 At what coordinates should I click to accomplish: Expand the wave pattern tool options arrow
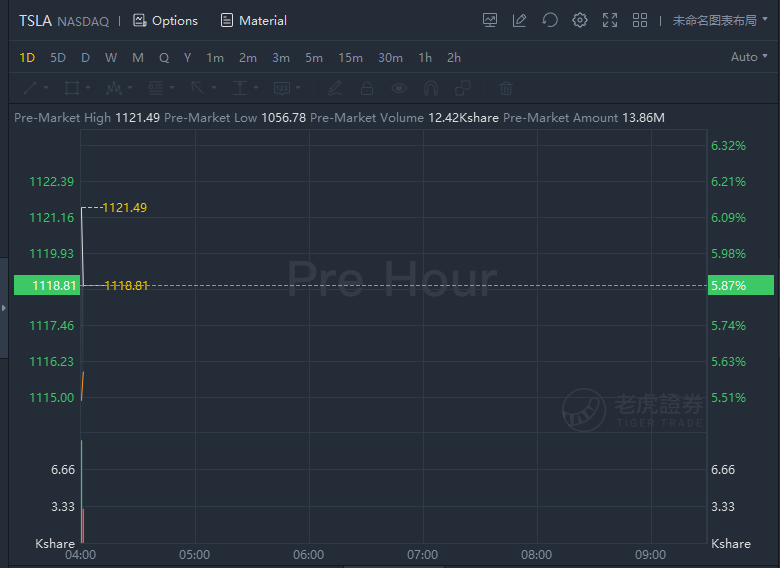click(130, 88)
